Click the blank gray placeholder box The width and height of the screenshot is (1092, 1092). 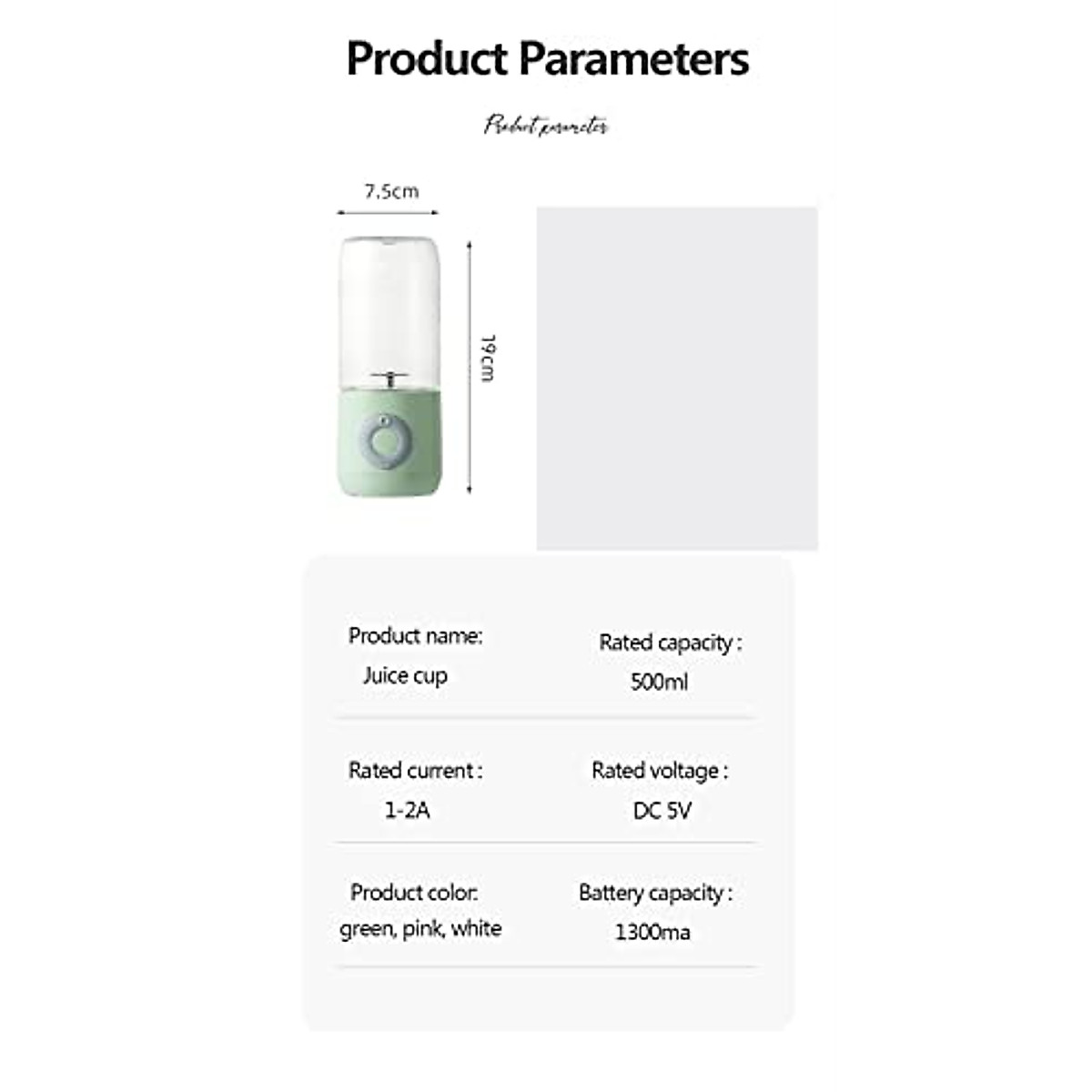coord(677,379)
